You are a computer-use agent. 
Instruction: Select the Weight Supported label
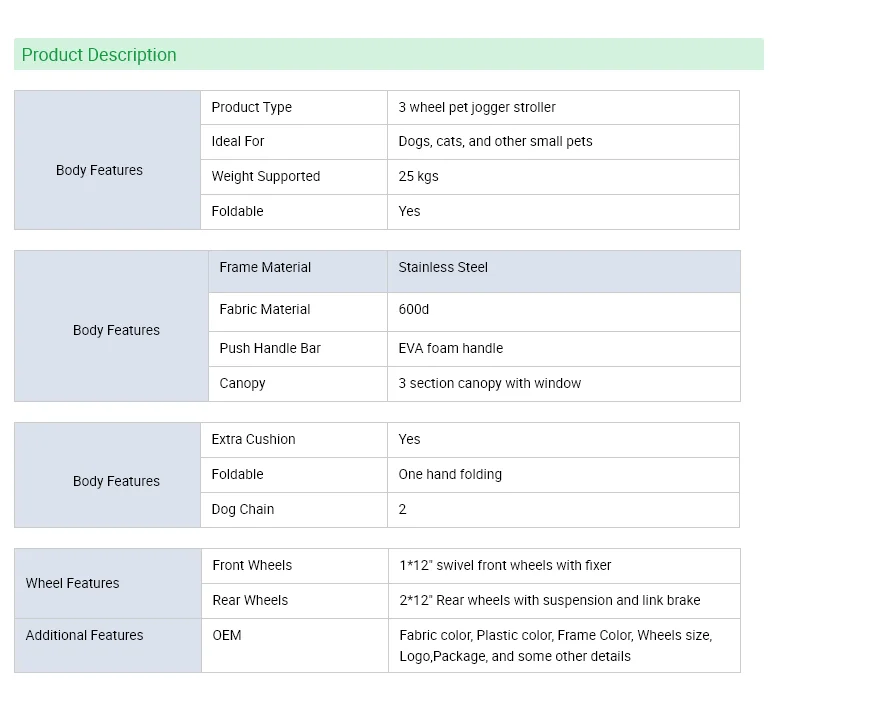(x=266, y=176)
